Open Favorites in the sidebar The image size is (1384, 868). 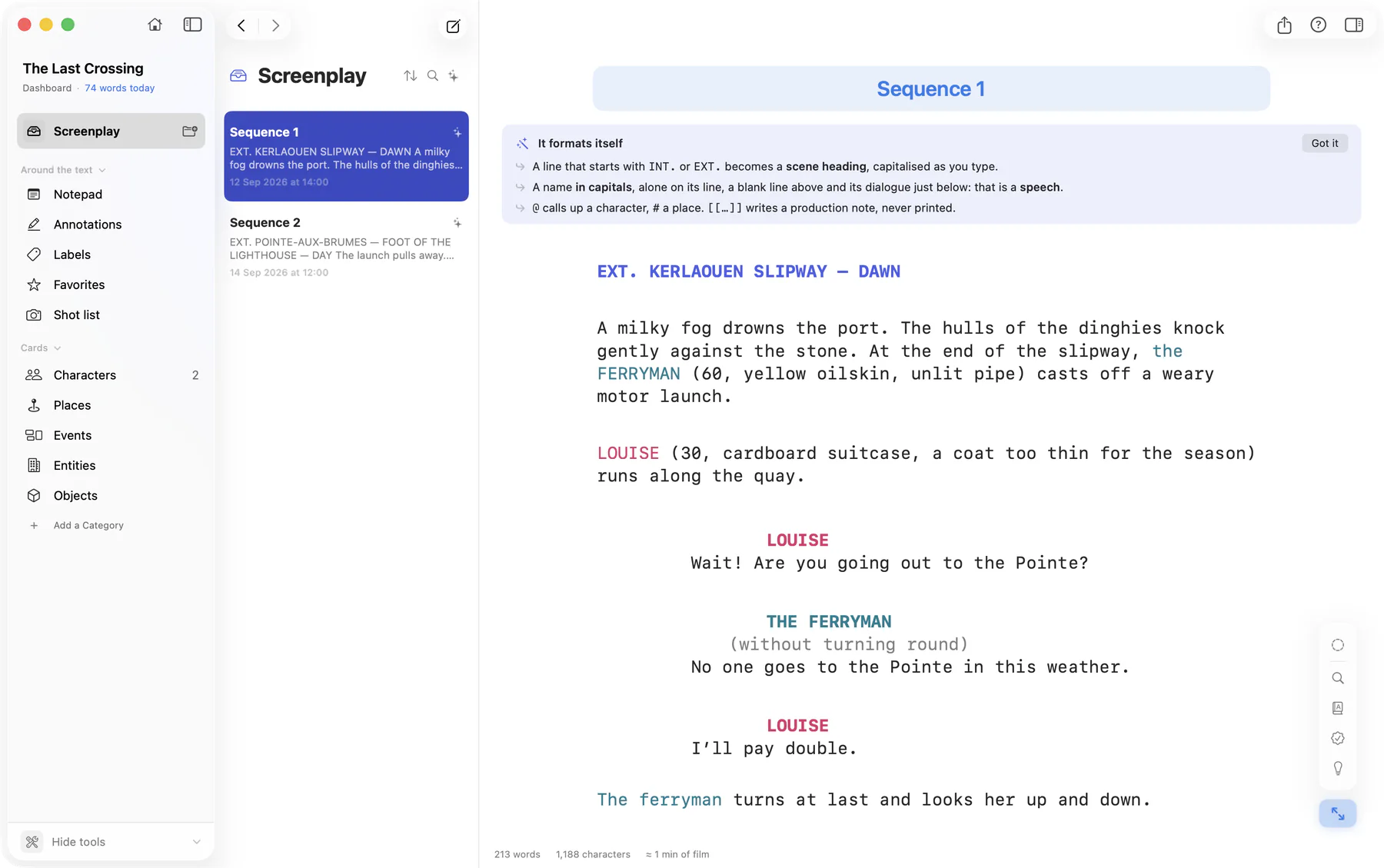click(x=111, y=284)
